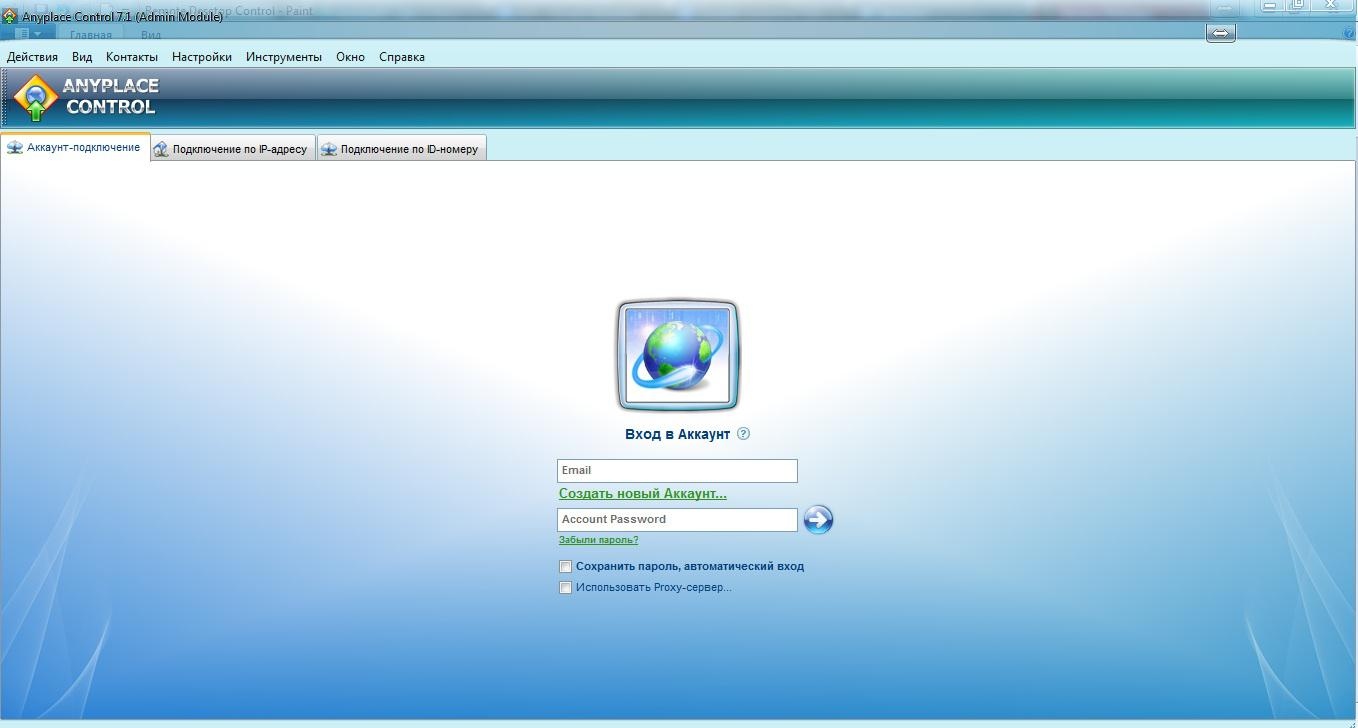This screenshot has height=728, width=1358.
Task: Click the Anyplace Control 7.1 title text
Action: (122, 16)
